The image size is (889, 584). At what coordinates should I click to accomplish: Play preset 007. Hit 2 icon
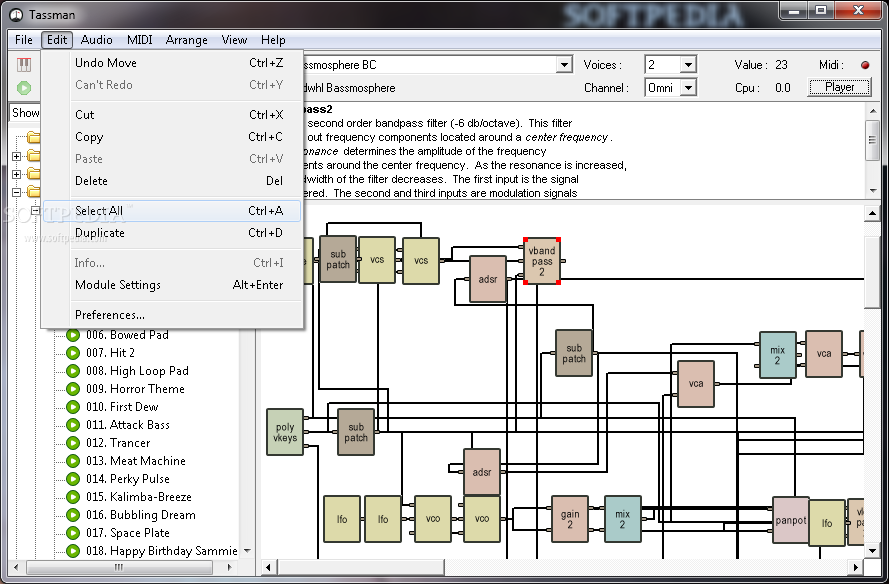[73, 353]
